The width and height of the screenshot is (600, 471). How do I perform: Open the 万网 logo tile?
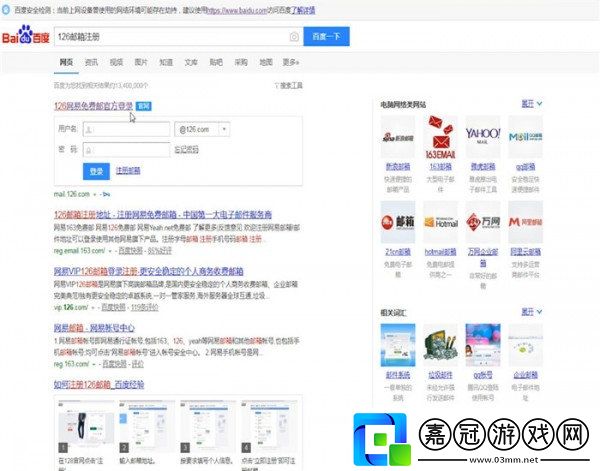tap(483, 222)
